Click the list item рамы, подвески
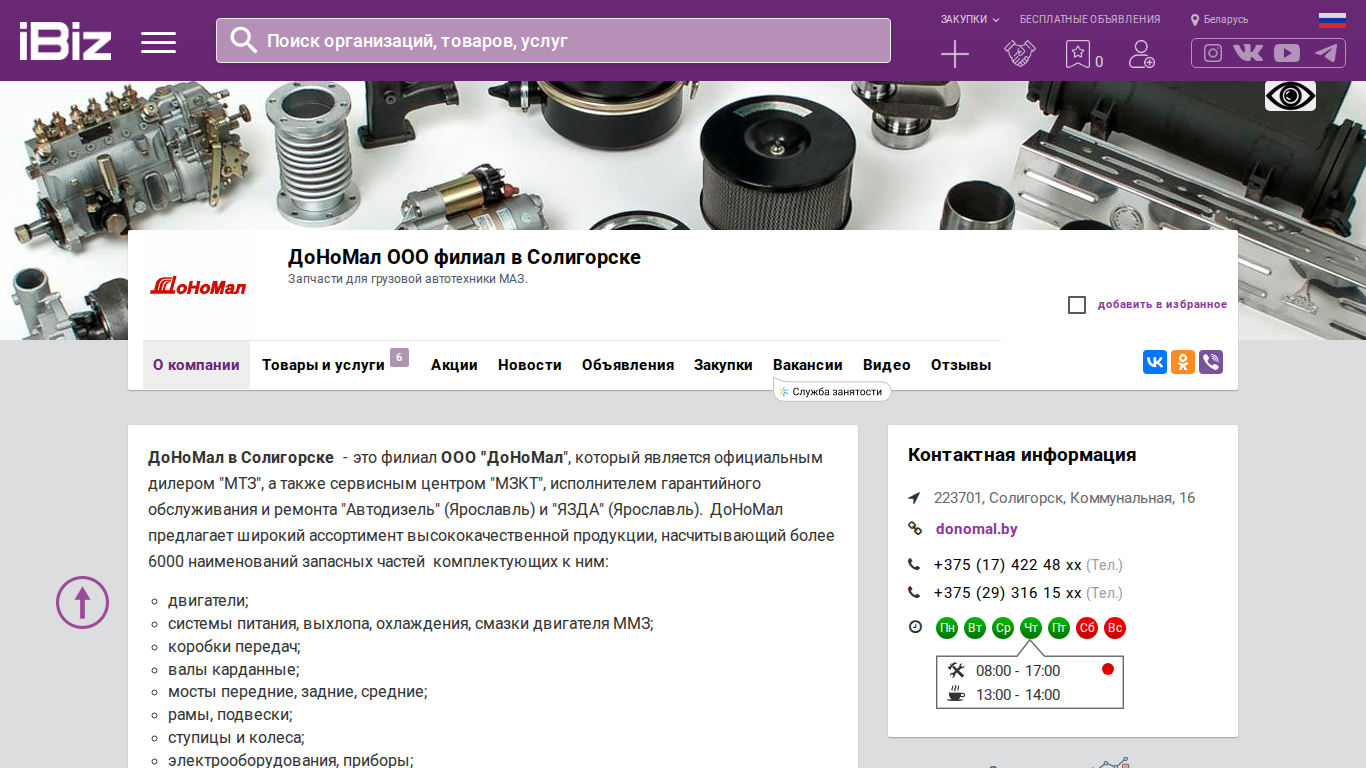 230,715
